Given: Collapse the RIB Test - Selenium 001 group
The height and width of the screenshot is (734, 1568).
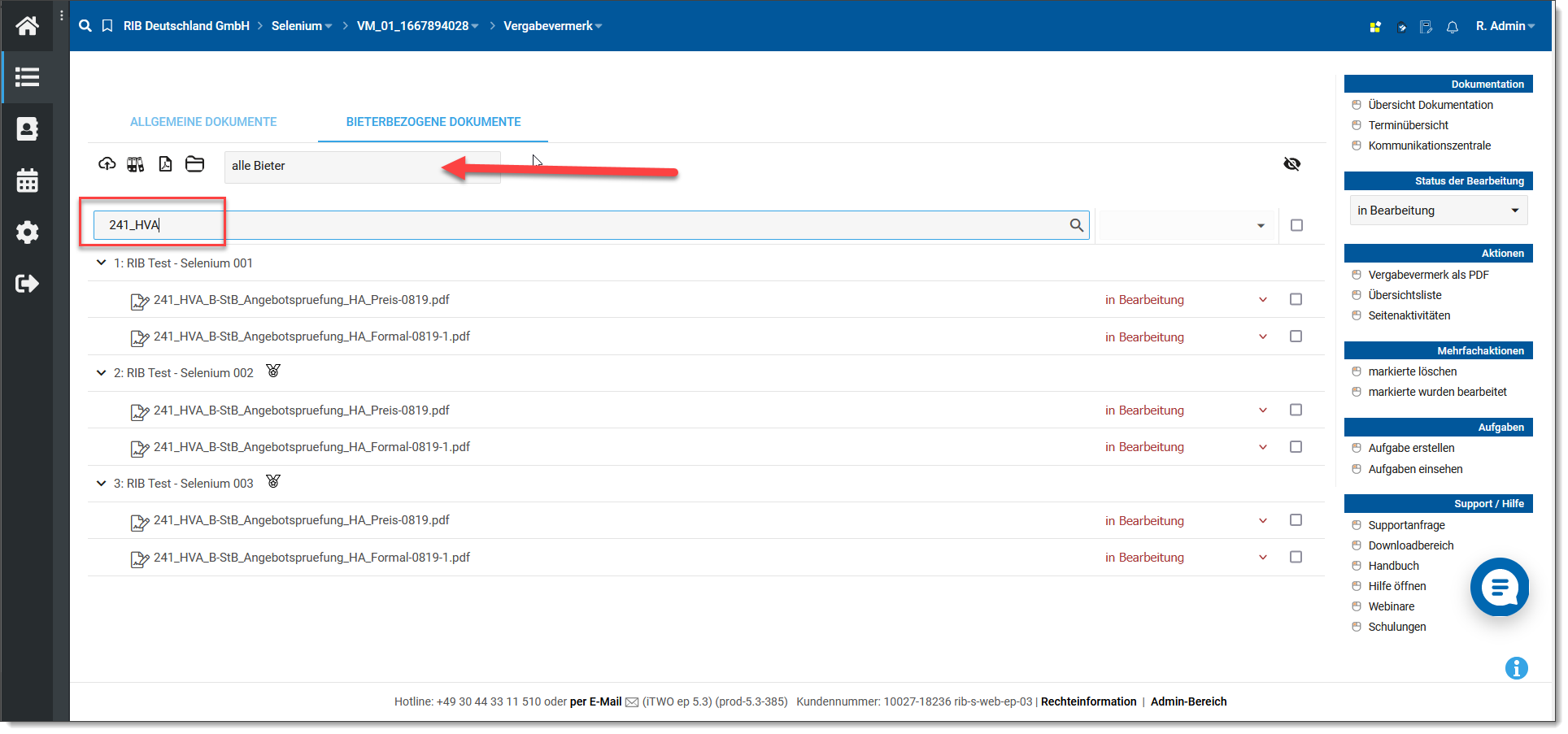Looking at the screenshot, I should (x=102, y=263).
